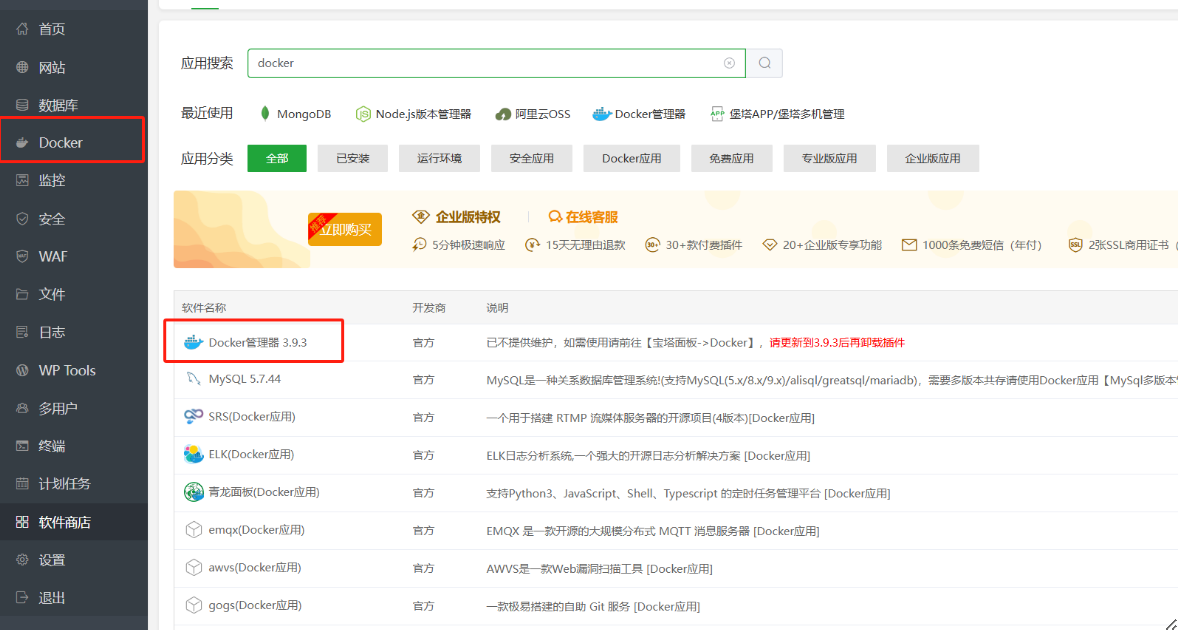The image size is (1186, 630).
Task: Select the Docker应用 category filter
Action: 631,158
